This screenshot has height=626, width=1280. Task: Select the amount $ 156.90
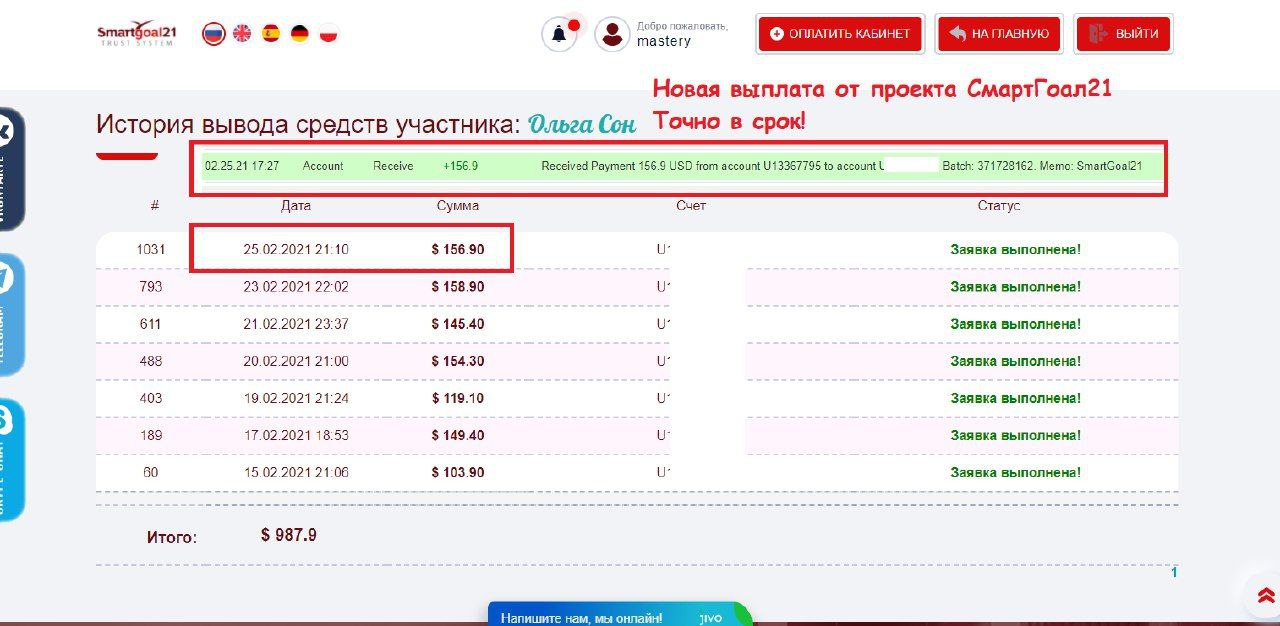tap(458, 249)
